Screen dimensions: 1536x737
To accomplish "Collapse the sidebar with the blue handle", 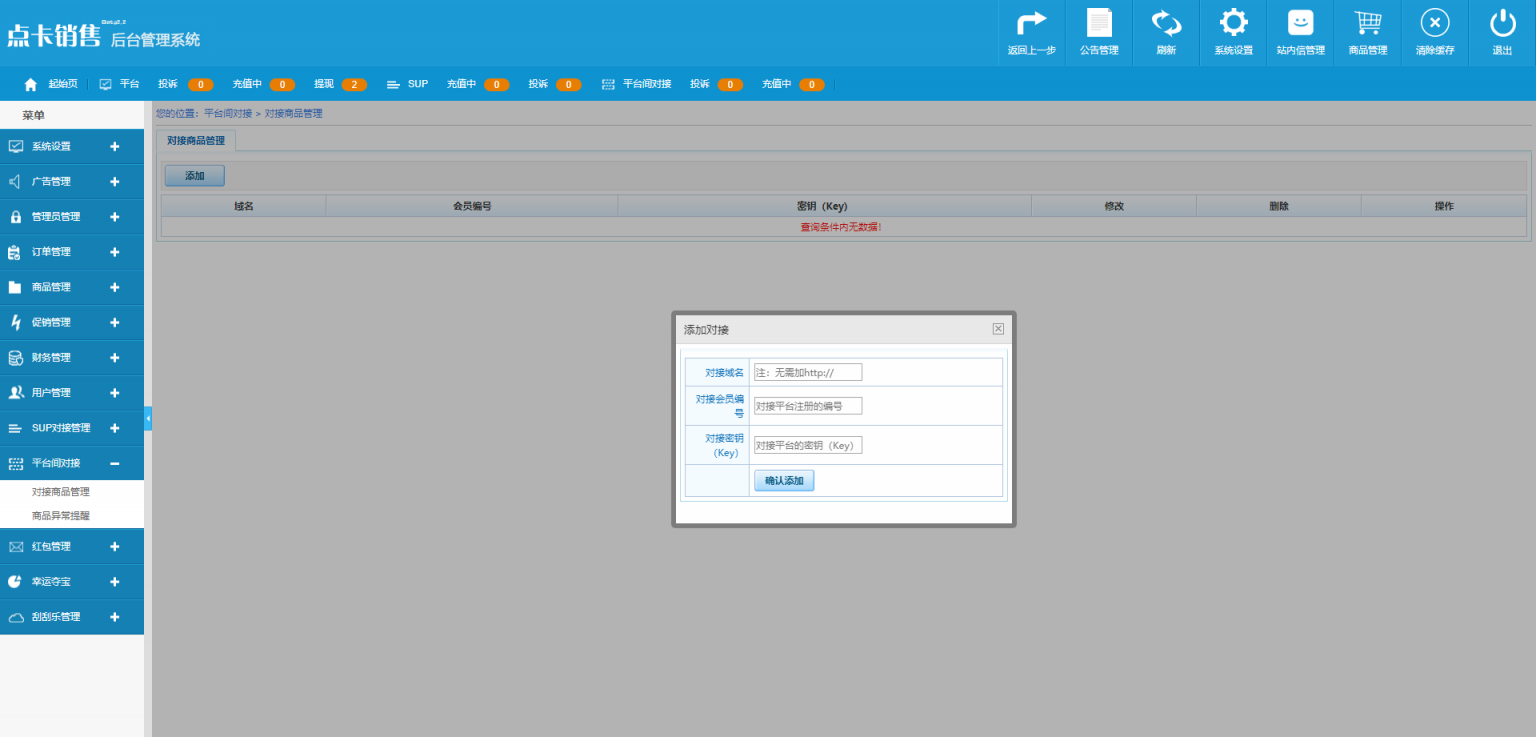I will (148, 418).
